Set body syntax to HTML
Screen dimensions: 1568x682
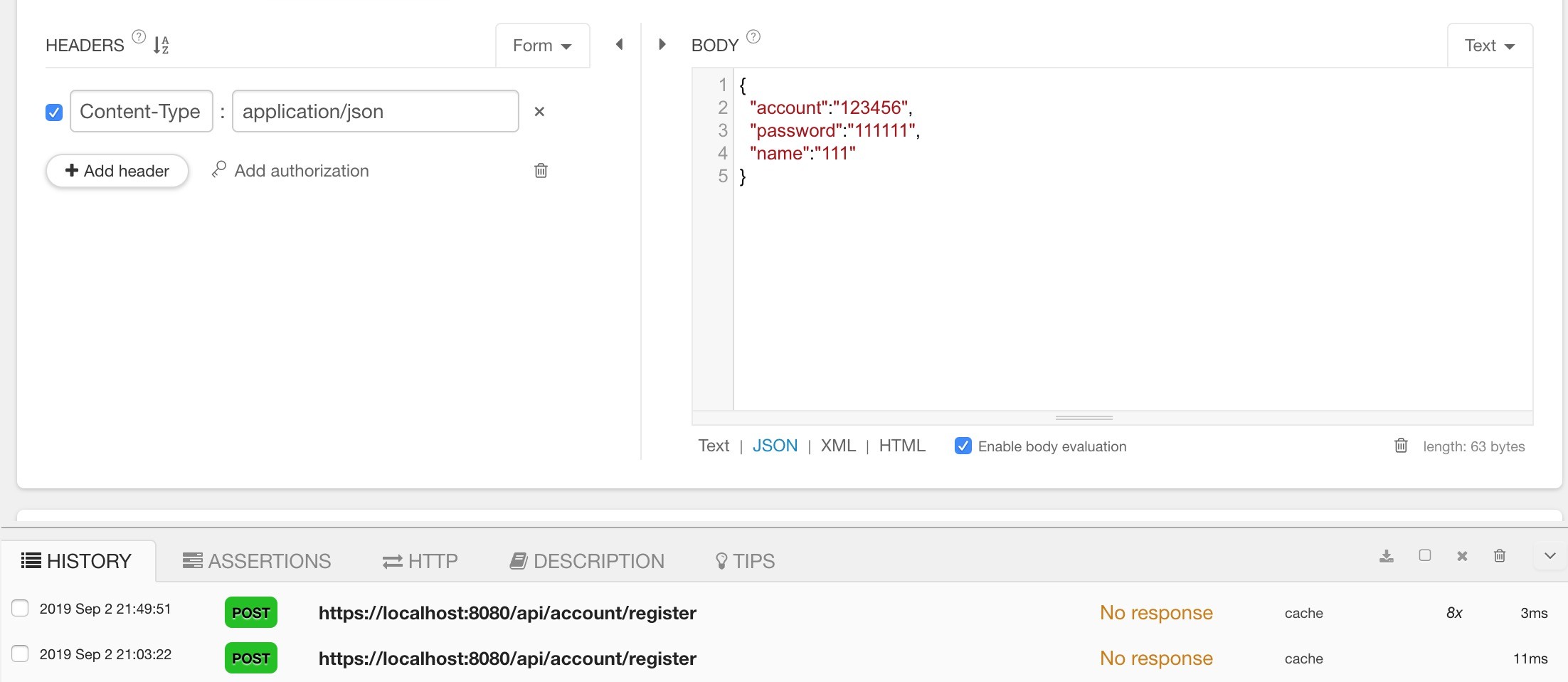pos(902,446)
